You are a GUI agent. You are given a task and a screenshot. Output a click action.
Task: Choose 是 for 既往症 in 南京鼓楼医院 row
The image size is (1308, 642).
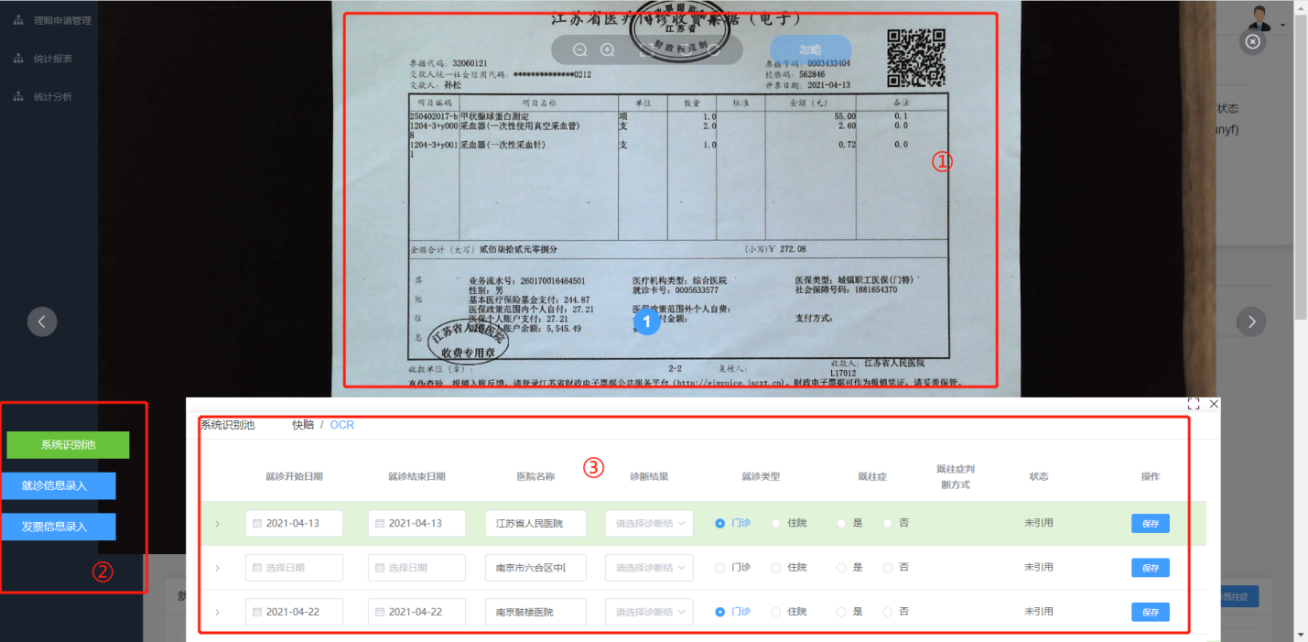841,611
